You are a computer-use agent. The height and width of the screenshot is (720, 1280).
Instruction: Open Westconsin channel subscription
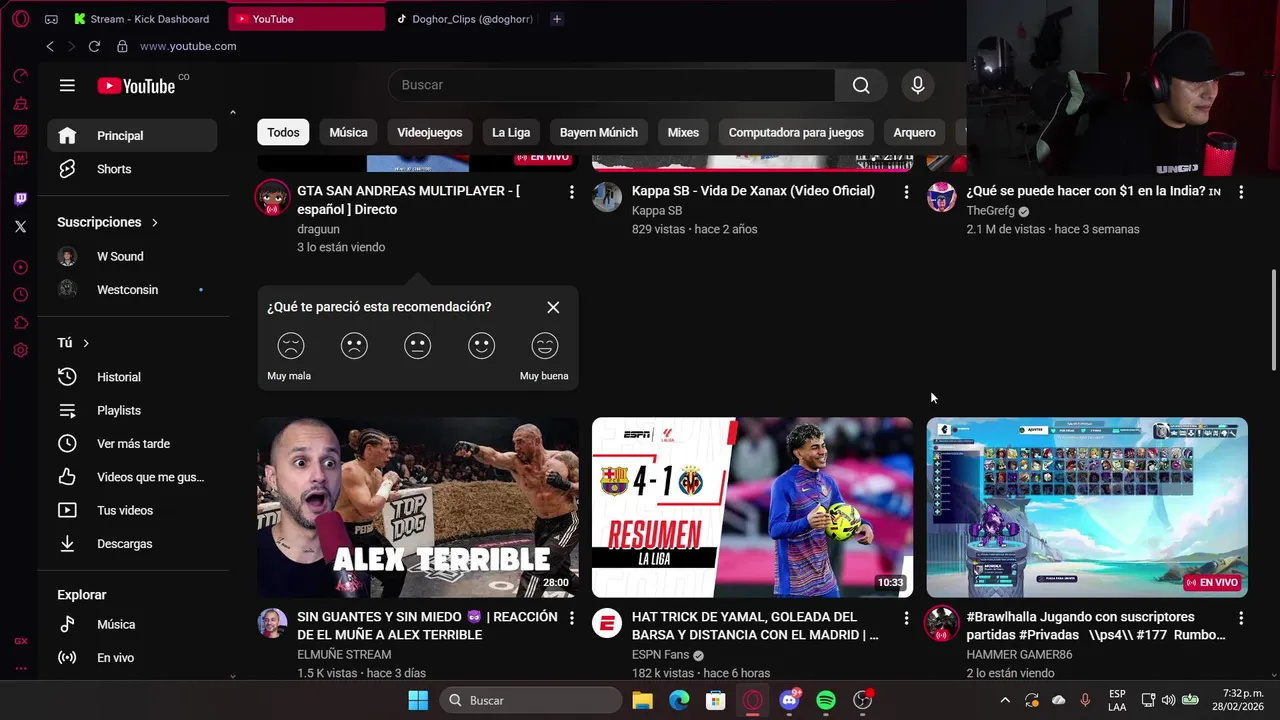click(x=132, y=290)
